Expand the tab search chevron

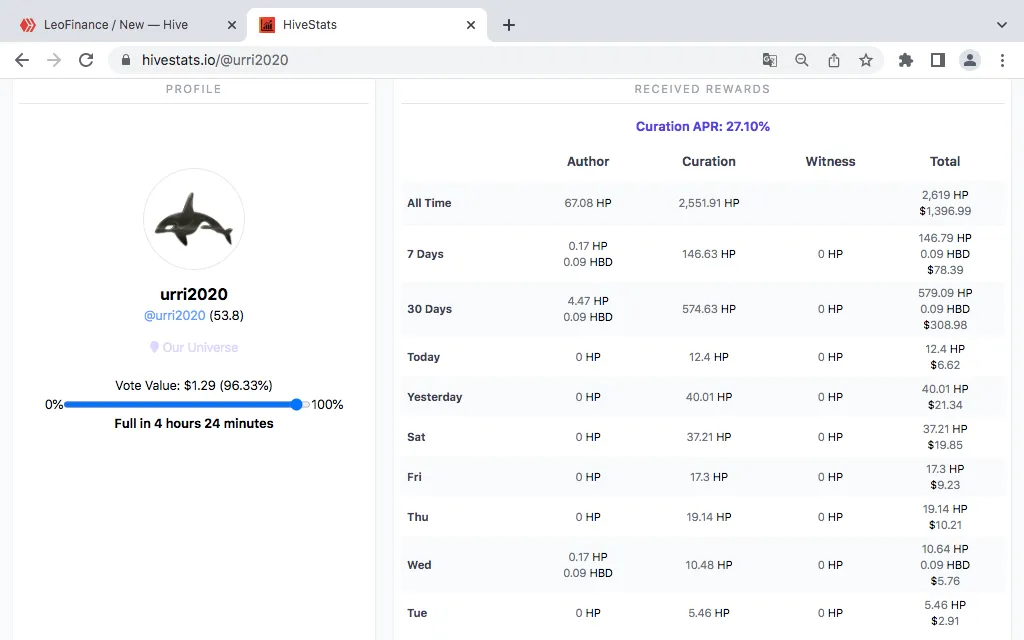pyautogui.click(x=1002, y=25)
